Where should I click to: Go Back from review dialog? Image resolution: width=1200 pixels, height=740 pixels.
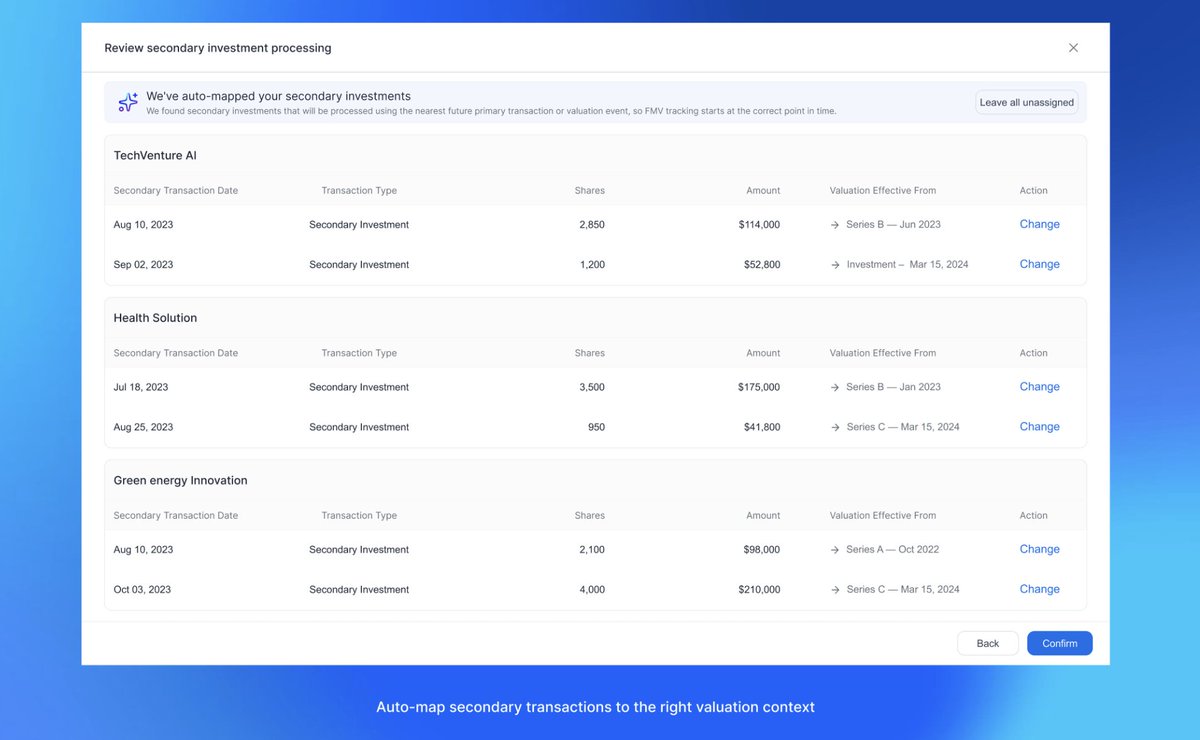[988, 643]
